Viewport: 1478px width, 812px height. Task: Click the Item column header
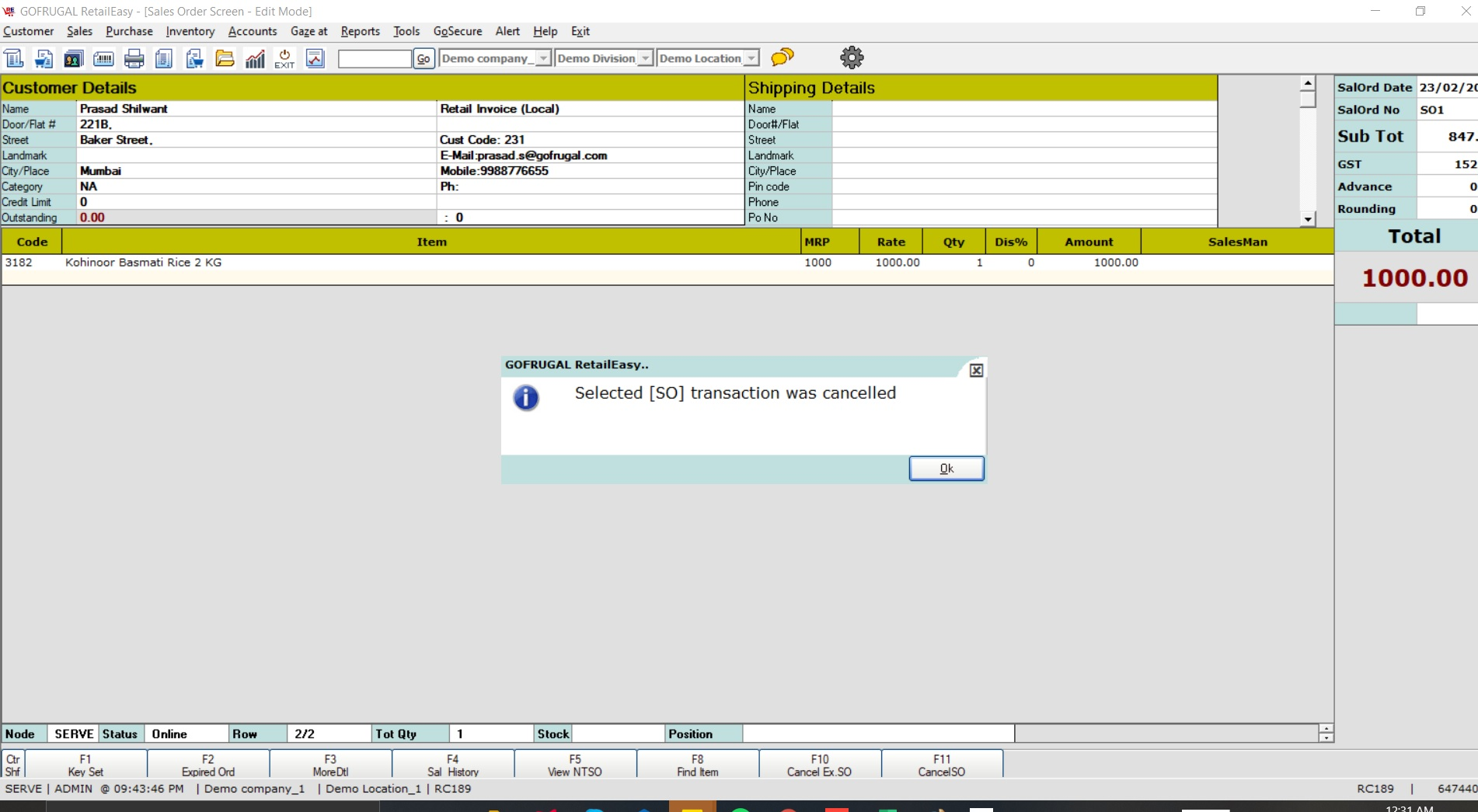point(431,242)
